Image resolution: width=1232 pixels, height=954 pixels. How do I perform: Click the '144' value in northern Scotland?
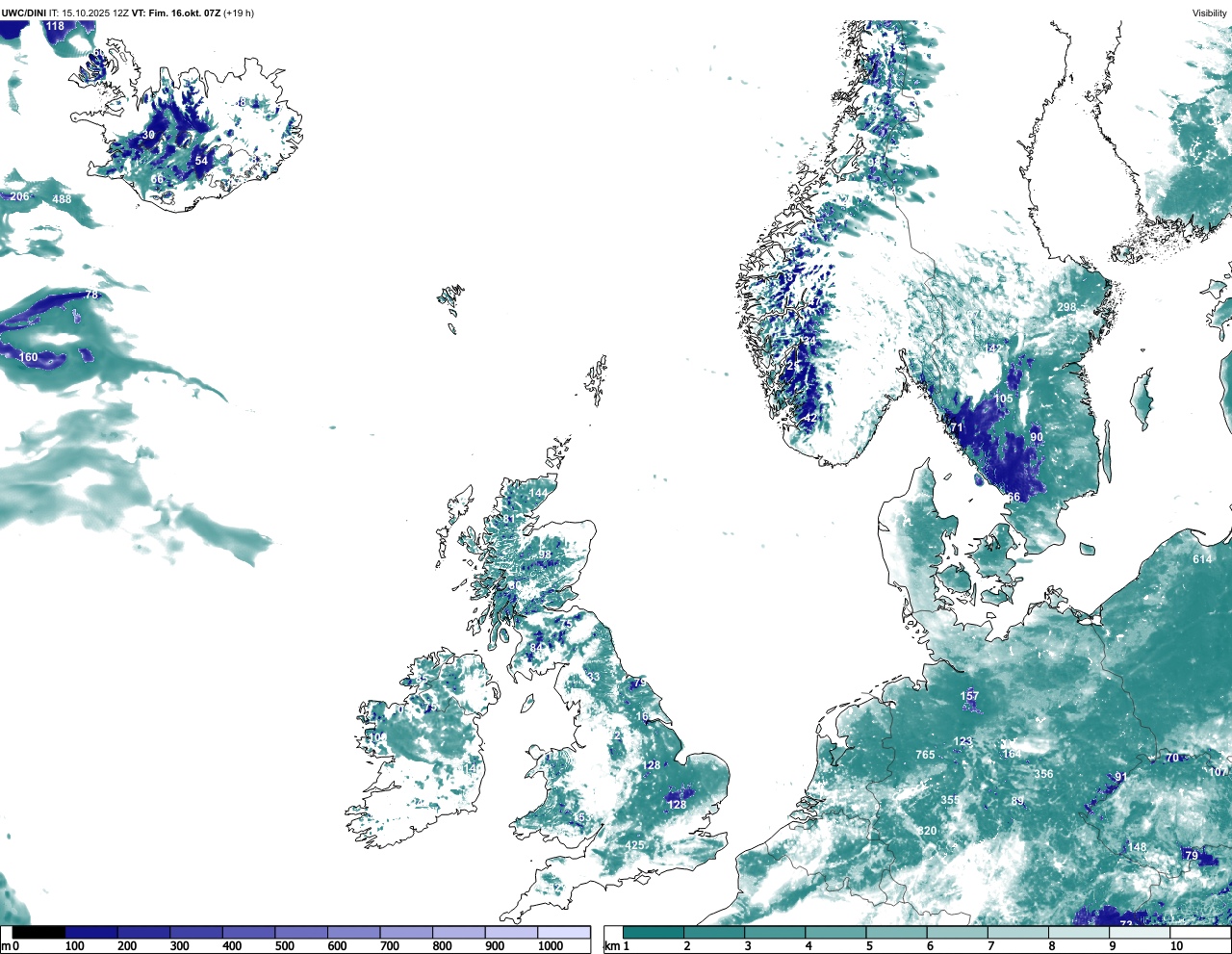(x=538, y=493)
